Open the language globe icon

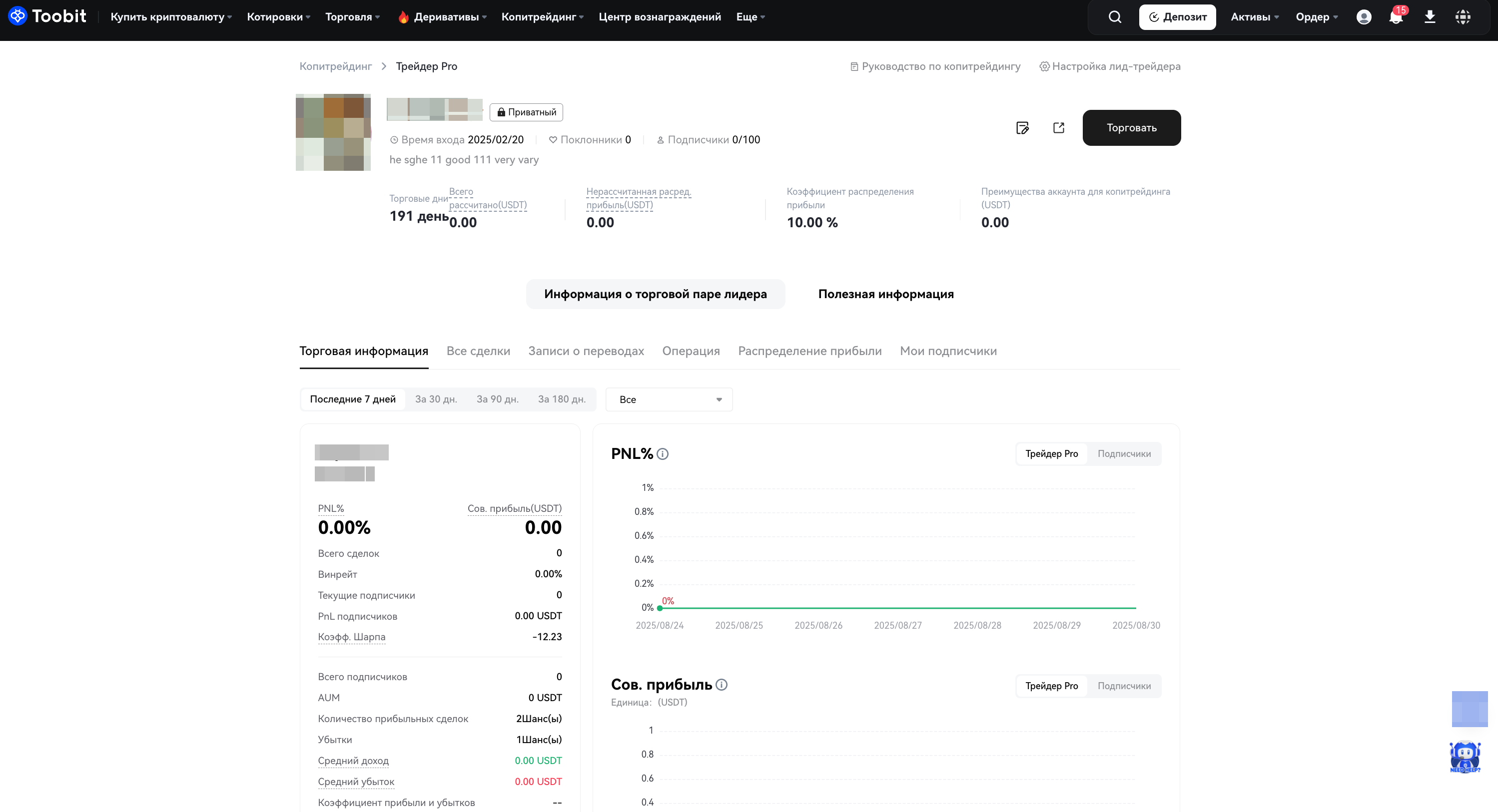pos(1463,17)
